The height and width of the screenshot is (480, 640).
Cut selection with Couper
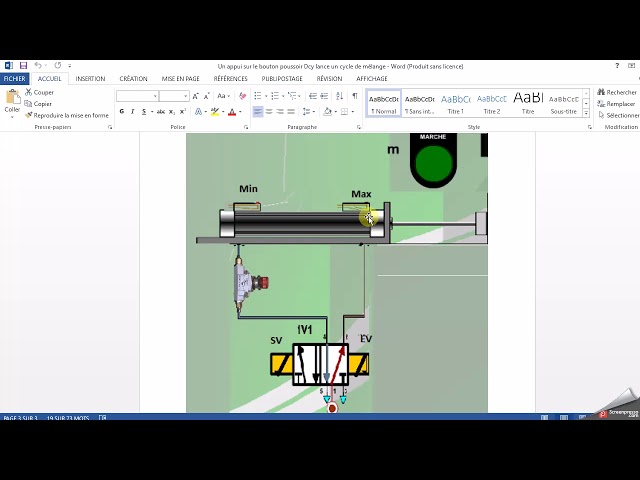[39, 92]
